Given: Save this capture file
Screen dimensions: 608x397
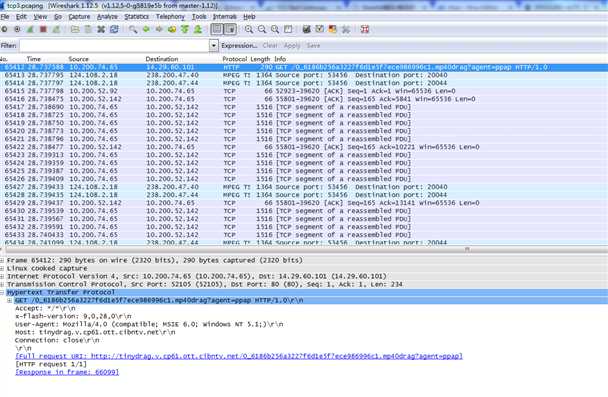Looking at the screenshot, I should [88, 29].
